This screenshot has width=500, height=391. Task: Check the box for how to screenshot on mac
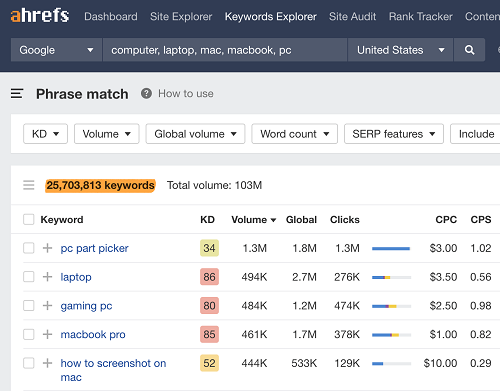(x=29, y=363)
